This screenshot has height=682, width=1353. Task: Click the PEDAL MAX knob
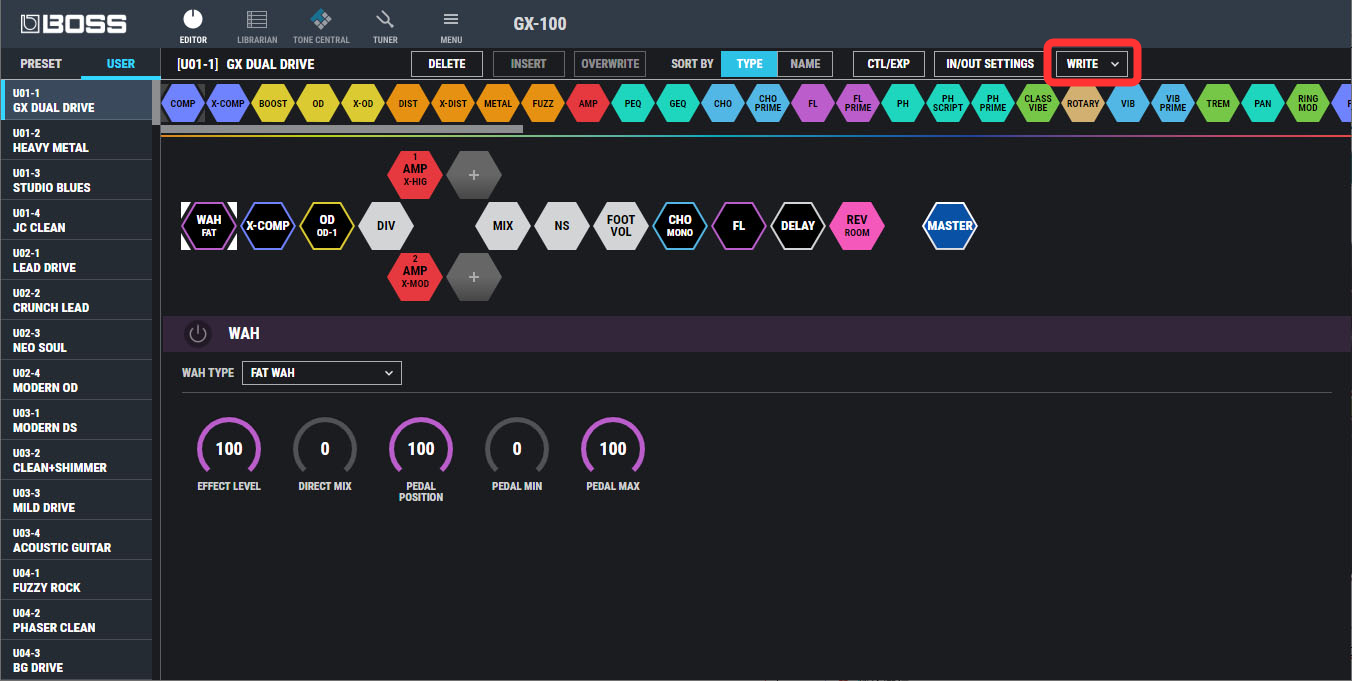(613, 449)
